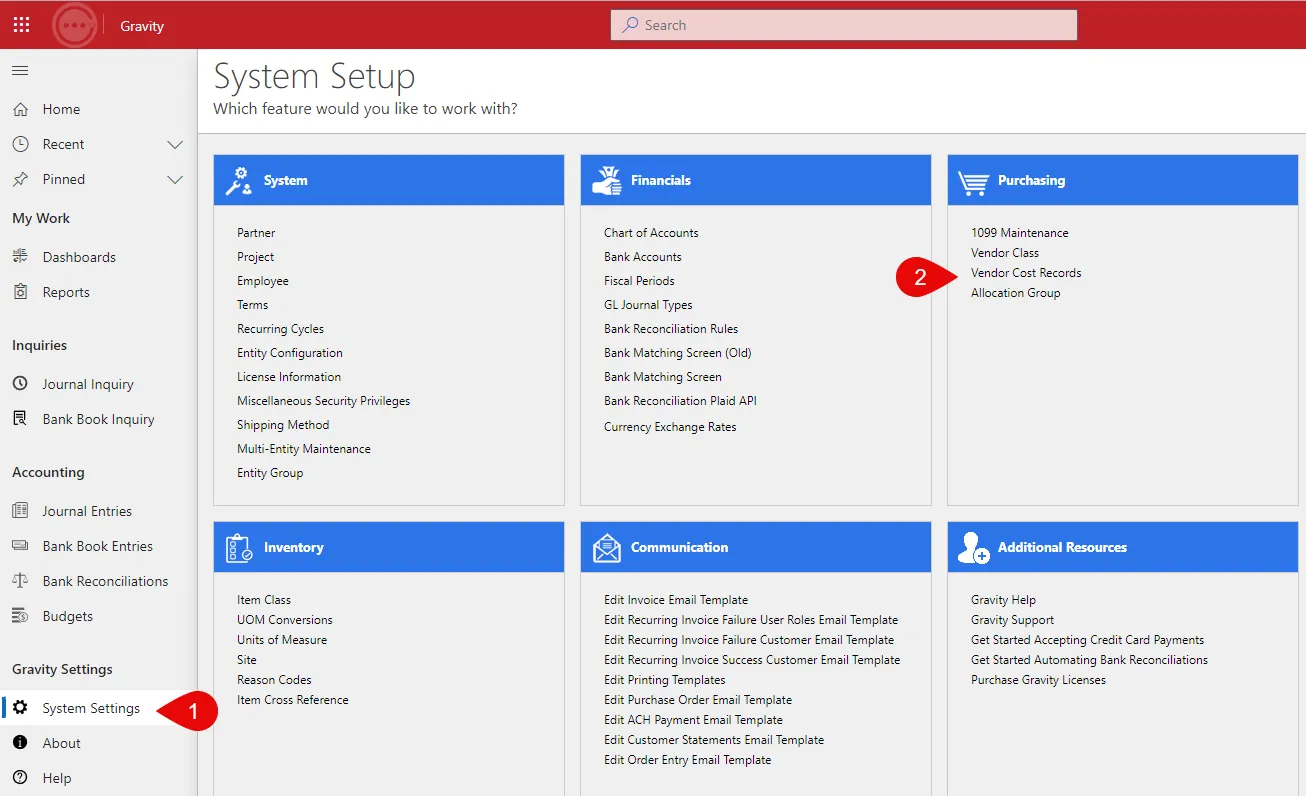Collapse the sidebar hamburger menu
The height and width of the screenshot is (796, 1306).
pyautogui.click(x=20, y=71)
